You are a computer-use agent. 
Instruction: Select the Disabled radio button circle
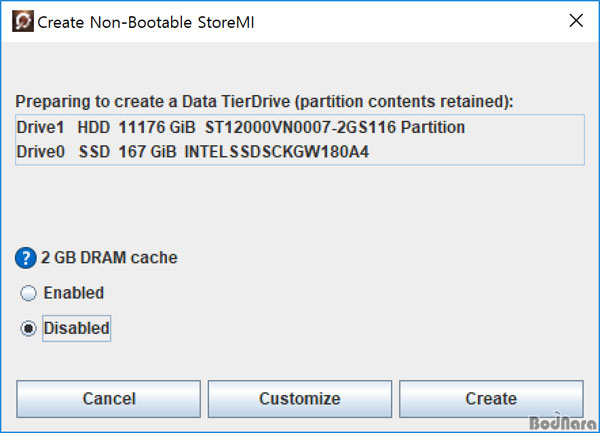28,329
